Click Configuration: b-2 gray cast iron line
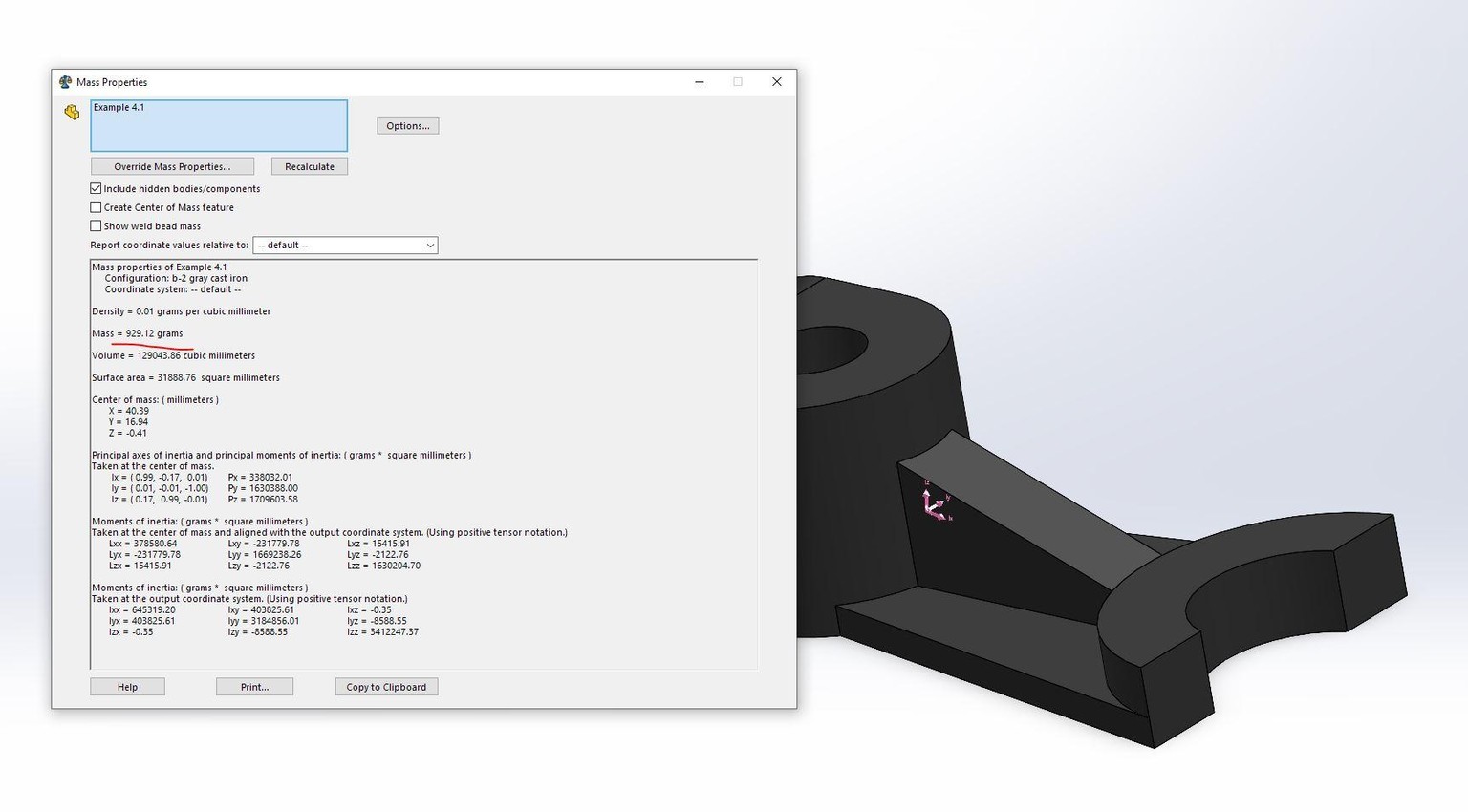1468x812 pixels. tap(176, 279)
